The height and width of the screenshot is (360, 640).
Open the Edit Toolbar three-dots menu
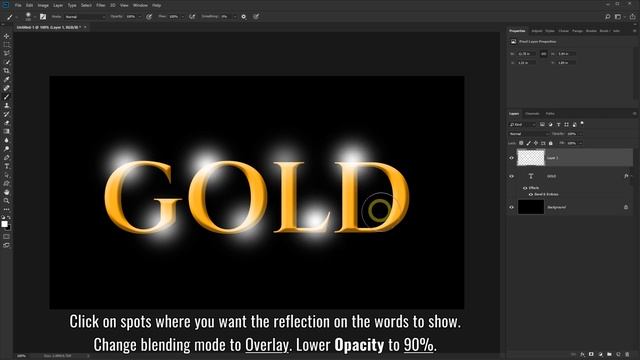(7, 209)
